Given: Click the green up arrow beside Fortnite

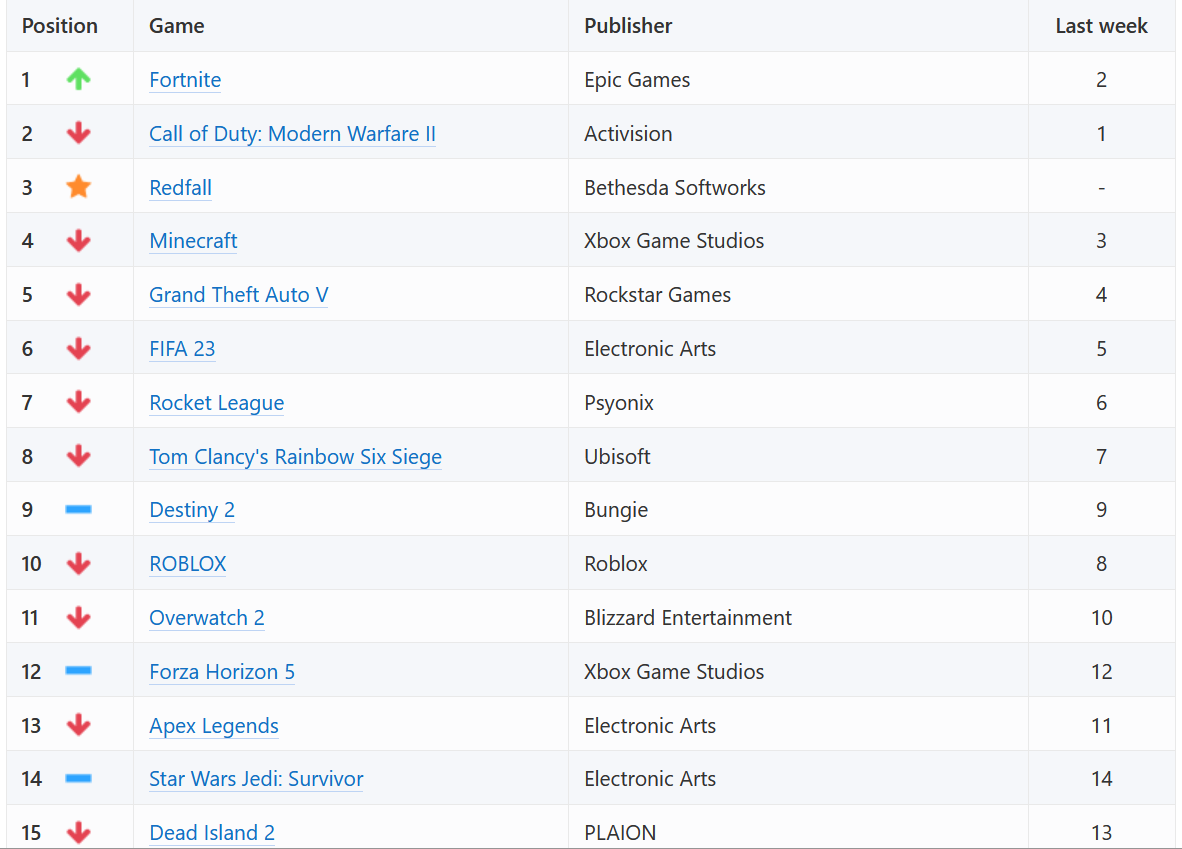Looking at the screenshot, I should 78,79.
